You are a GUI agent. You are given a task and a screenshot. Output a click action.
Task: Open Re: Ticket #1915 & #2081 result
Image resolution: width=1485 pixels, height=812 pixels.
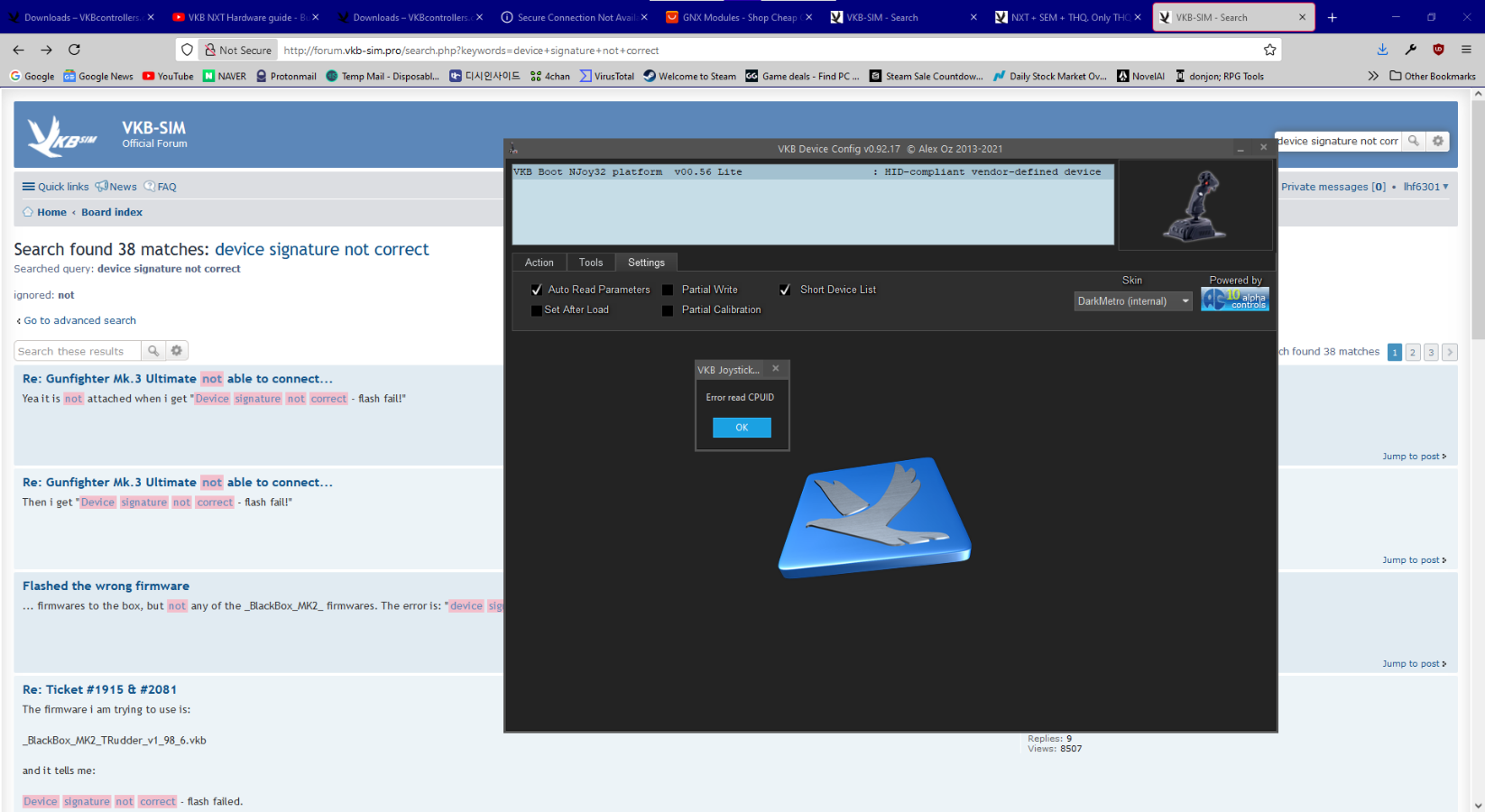pos(99,689)
